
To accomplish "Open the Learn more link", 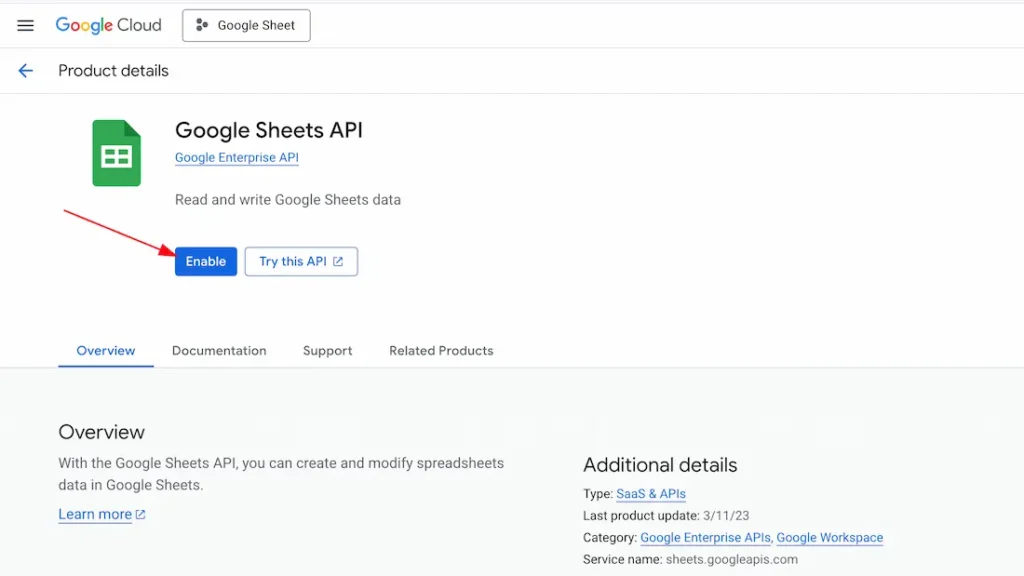I will coord(95,515).
